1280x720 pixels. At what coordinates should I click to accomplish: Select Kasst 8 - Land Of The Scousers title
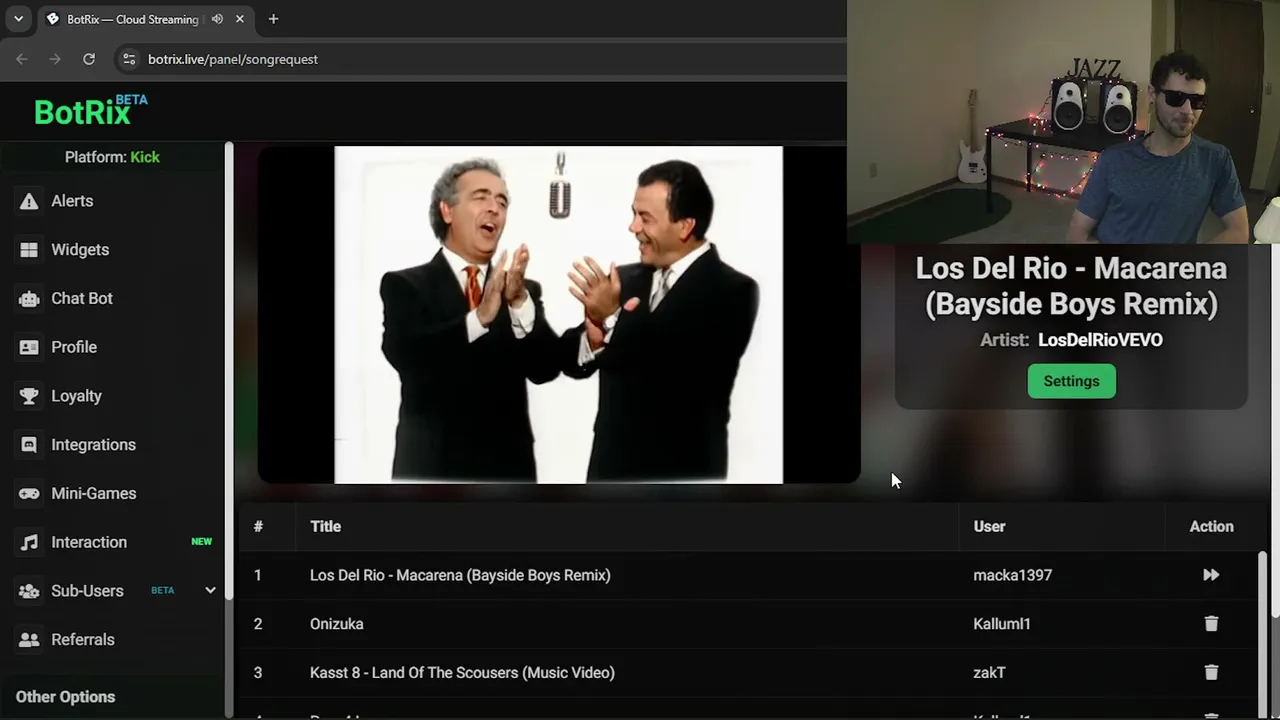click(462, 673)
